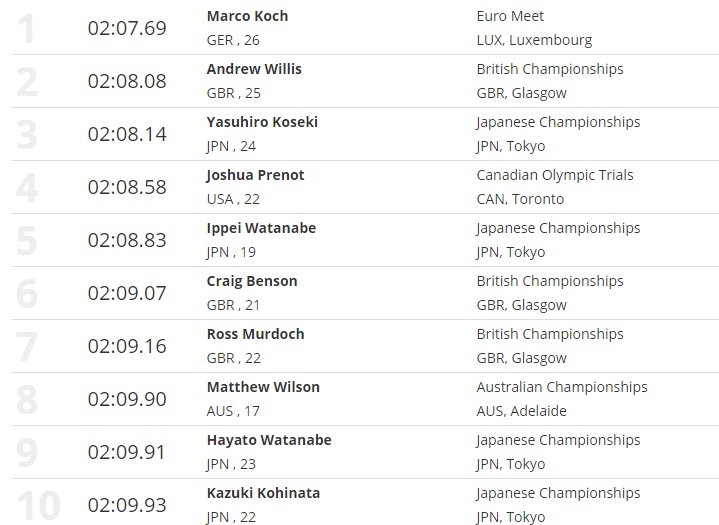
Task: Click on Joshua Prenot
Action: [x=255, y=175]
